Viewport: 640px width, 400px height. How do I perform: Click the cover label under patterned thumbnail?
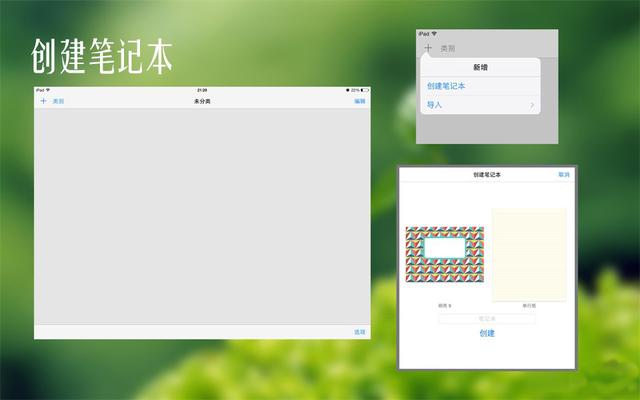[444, 306]
